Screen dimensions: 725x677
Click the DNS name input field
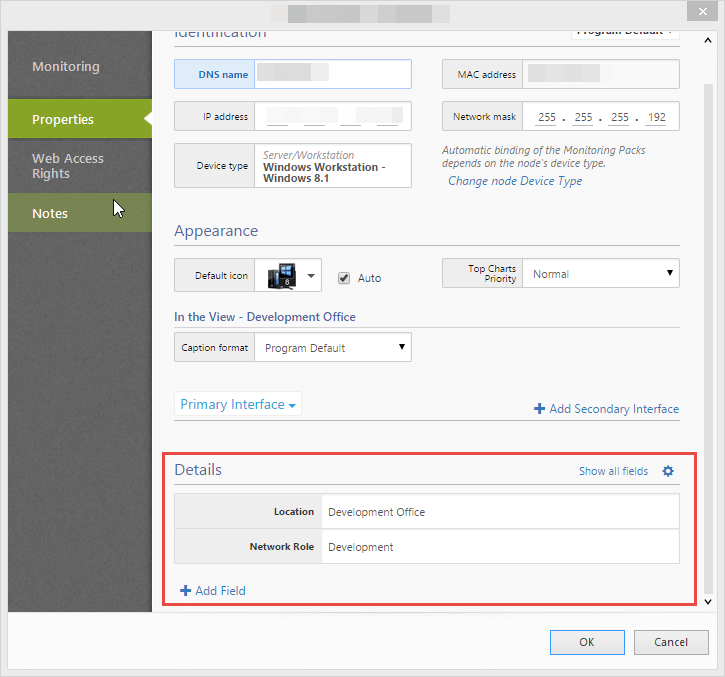tap(333, 74)
